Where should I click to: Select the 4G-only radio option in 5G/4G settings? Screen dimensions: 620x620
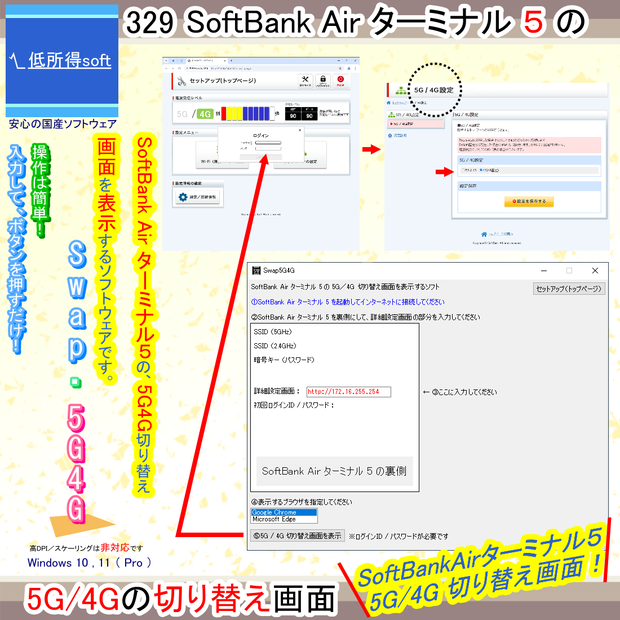[x=481, y=170]
